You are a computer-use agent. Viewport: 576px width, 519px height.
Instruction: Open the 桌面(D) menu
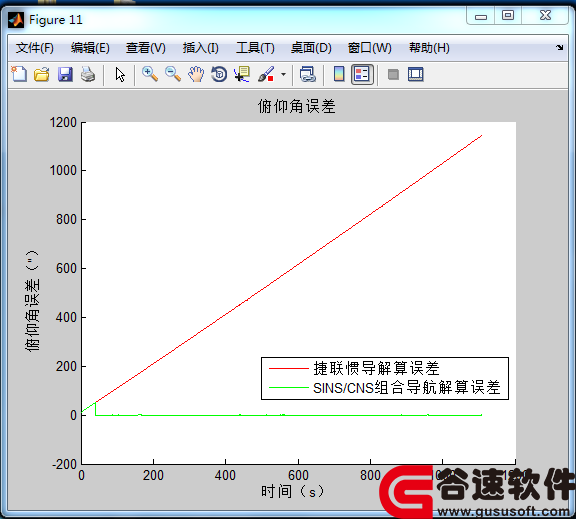tap(311, 48)
